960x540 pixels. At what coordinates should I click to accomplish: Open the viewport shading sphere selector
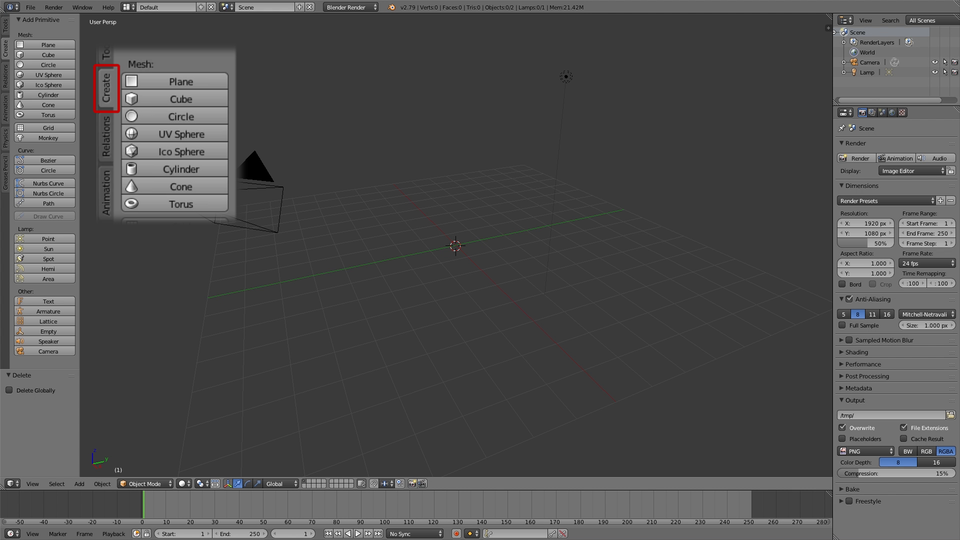coord(184,484)
